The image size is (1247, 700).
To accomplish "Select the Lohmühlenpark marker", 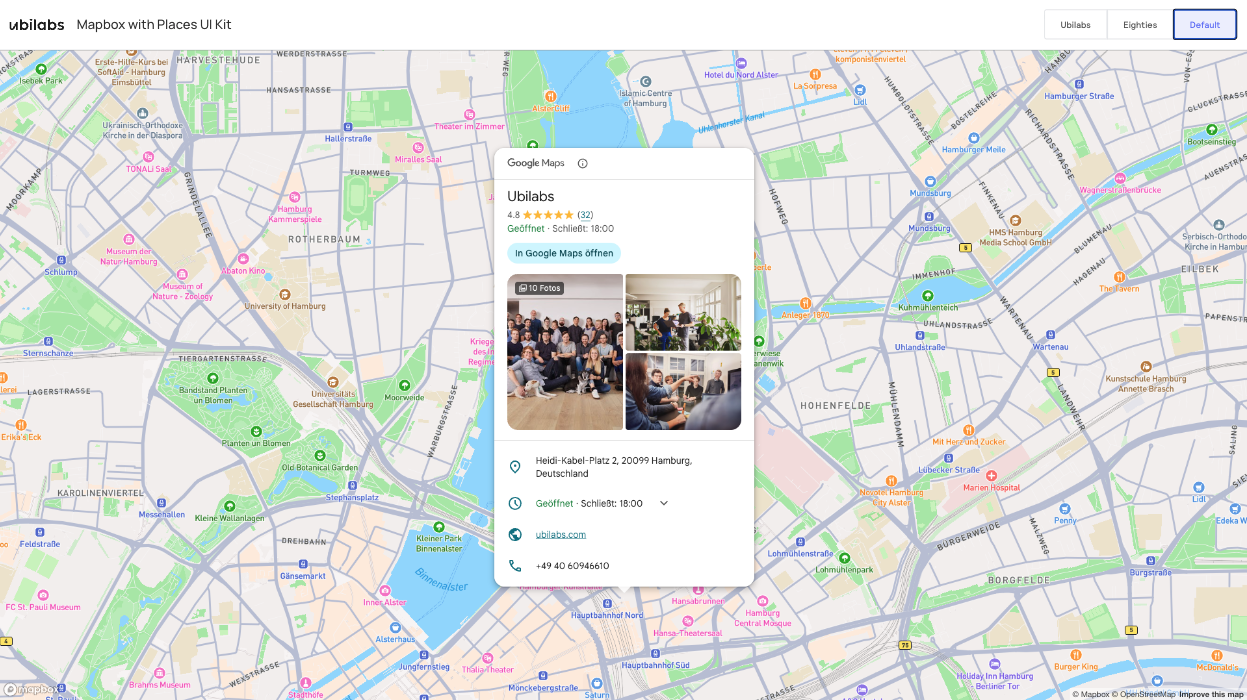I will coord(843,557).
